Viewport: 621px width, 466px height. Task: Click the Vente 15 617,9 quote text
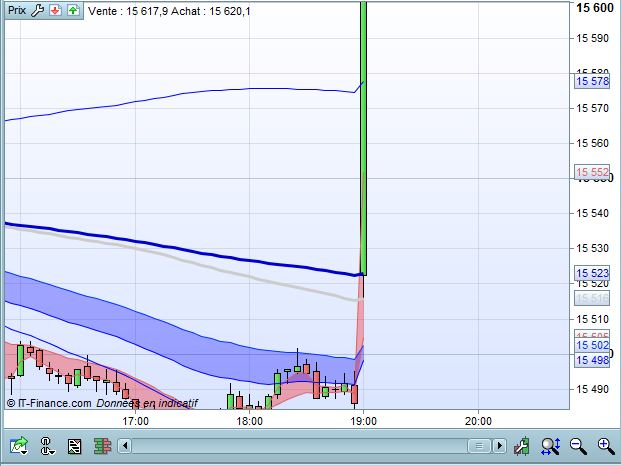[129, 11]
